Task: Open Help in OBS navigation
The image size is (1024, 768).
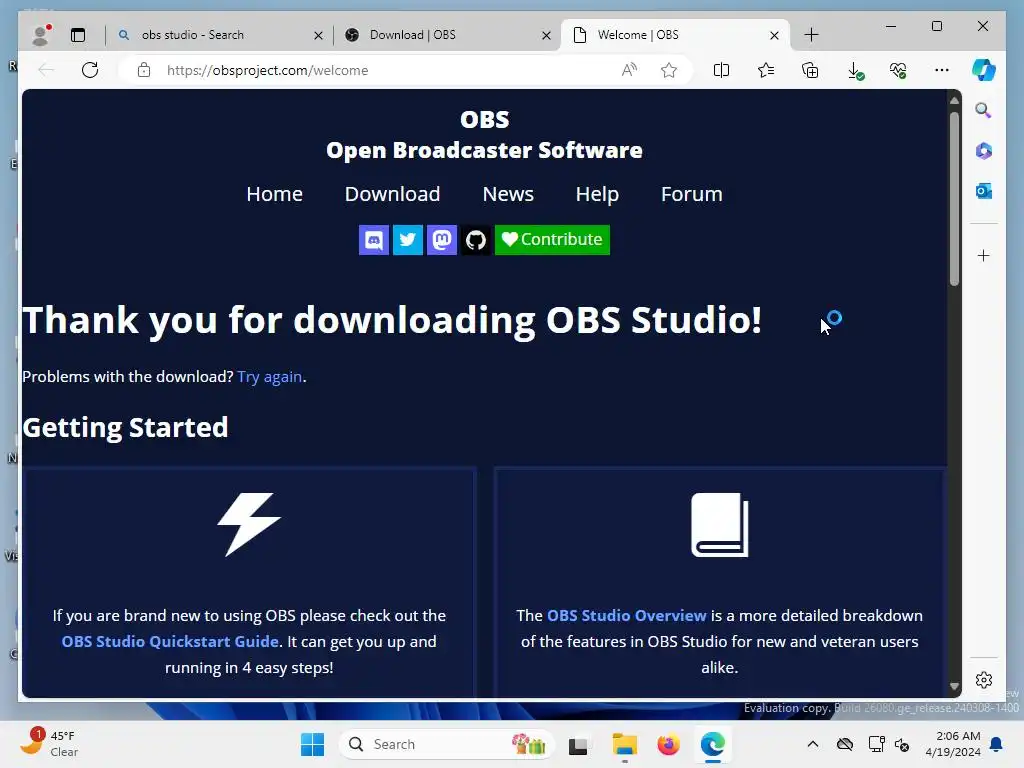Action: (x=597, y=194)
